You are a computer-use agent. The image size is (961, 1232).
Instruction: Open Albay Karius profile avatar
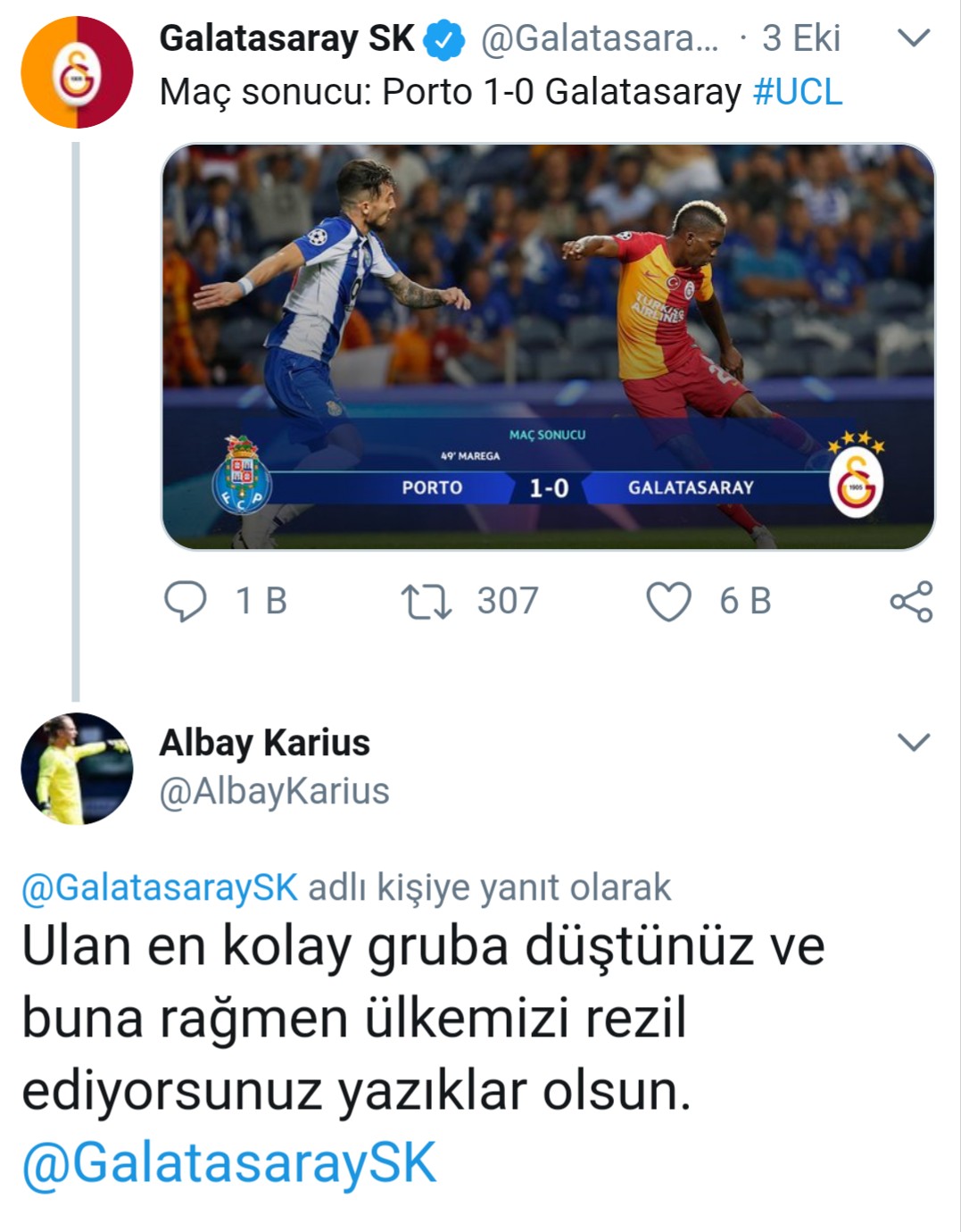coord(77,769)
